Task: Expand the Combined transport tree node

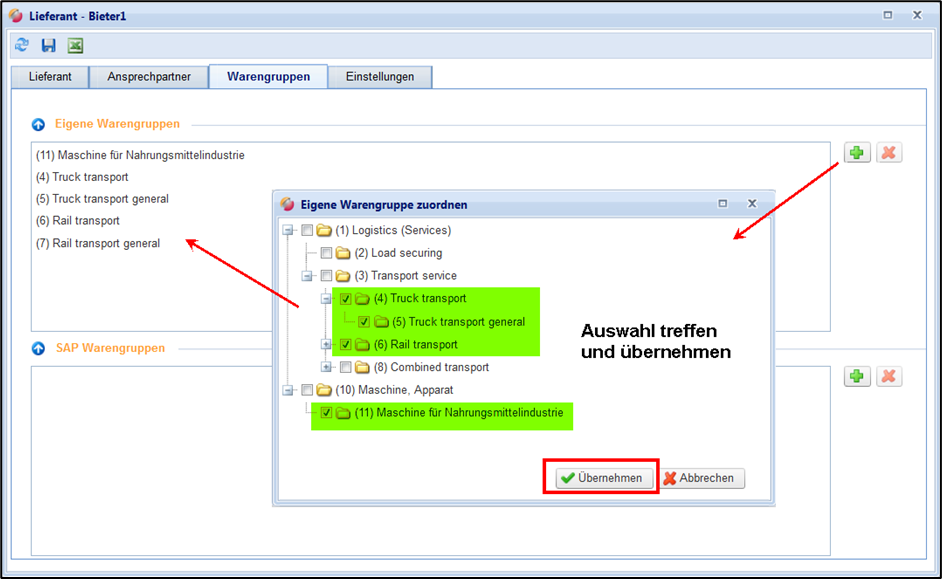Action: coord(326,368)
